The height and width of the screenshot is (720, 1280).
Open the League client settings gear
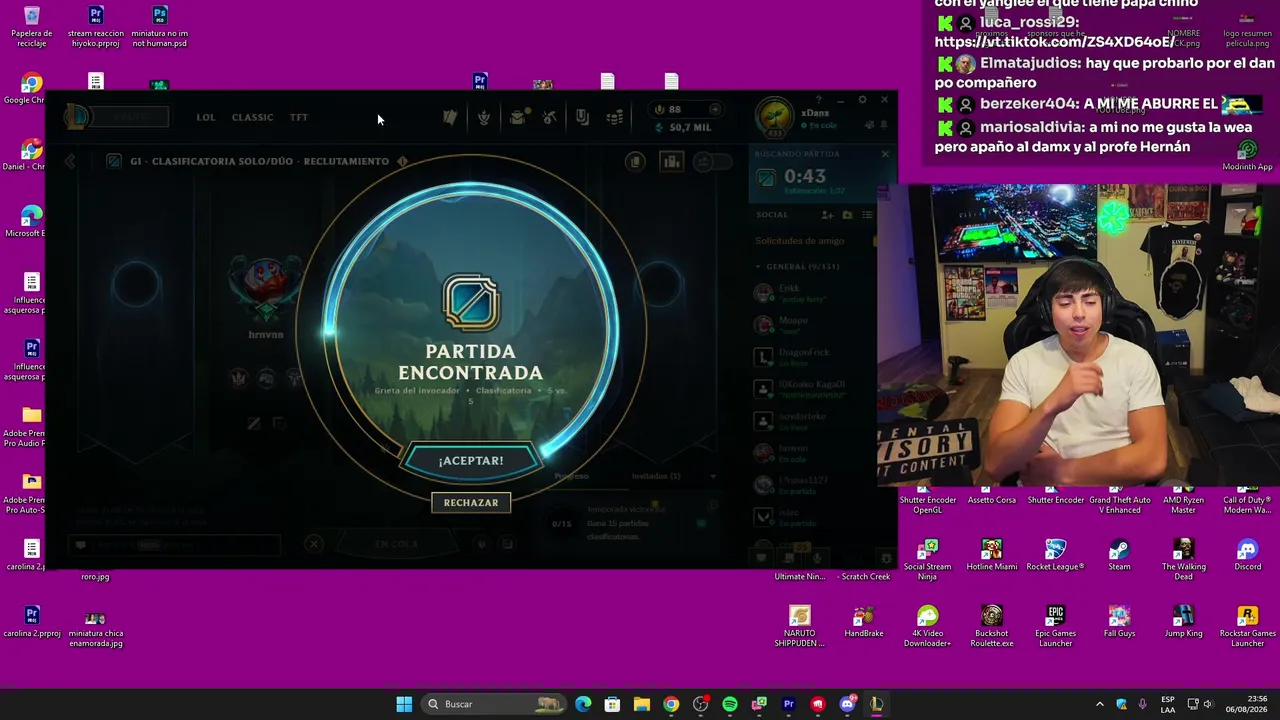[x=862, y=100]
